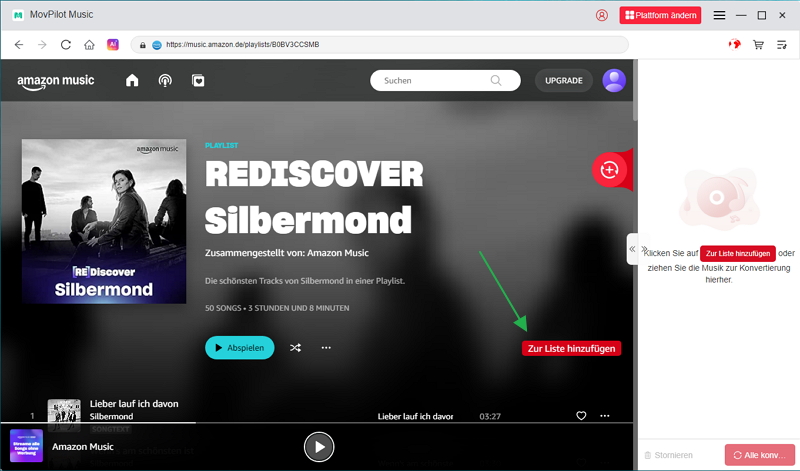Click the Plattform ändern button
The image size is (800, 471).
click(660, 15)
